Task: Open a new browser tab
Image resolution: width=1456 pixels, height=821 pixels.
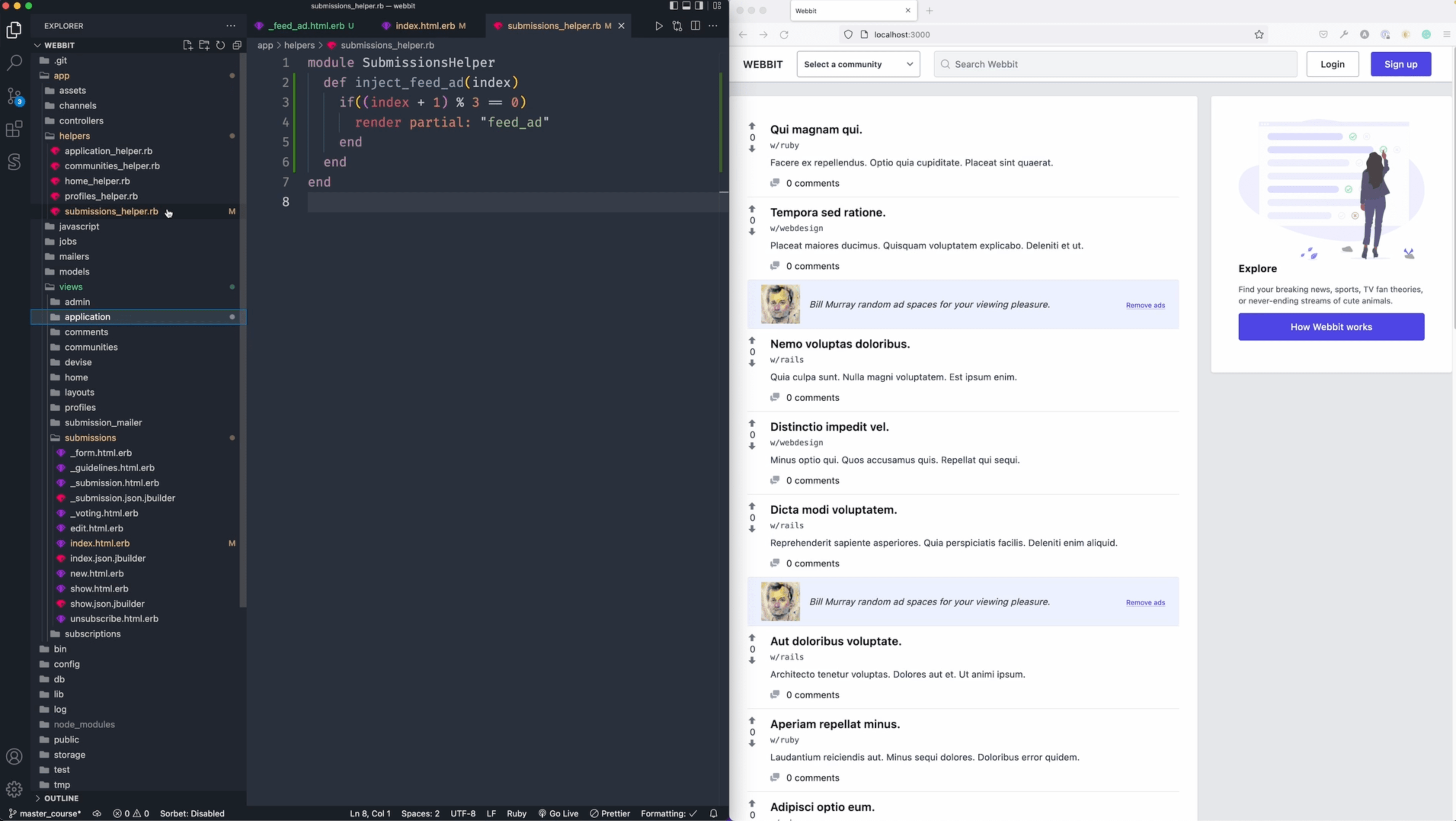Action: [929, 11]
